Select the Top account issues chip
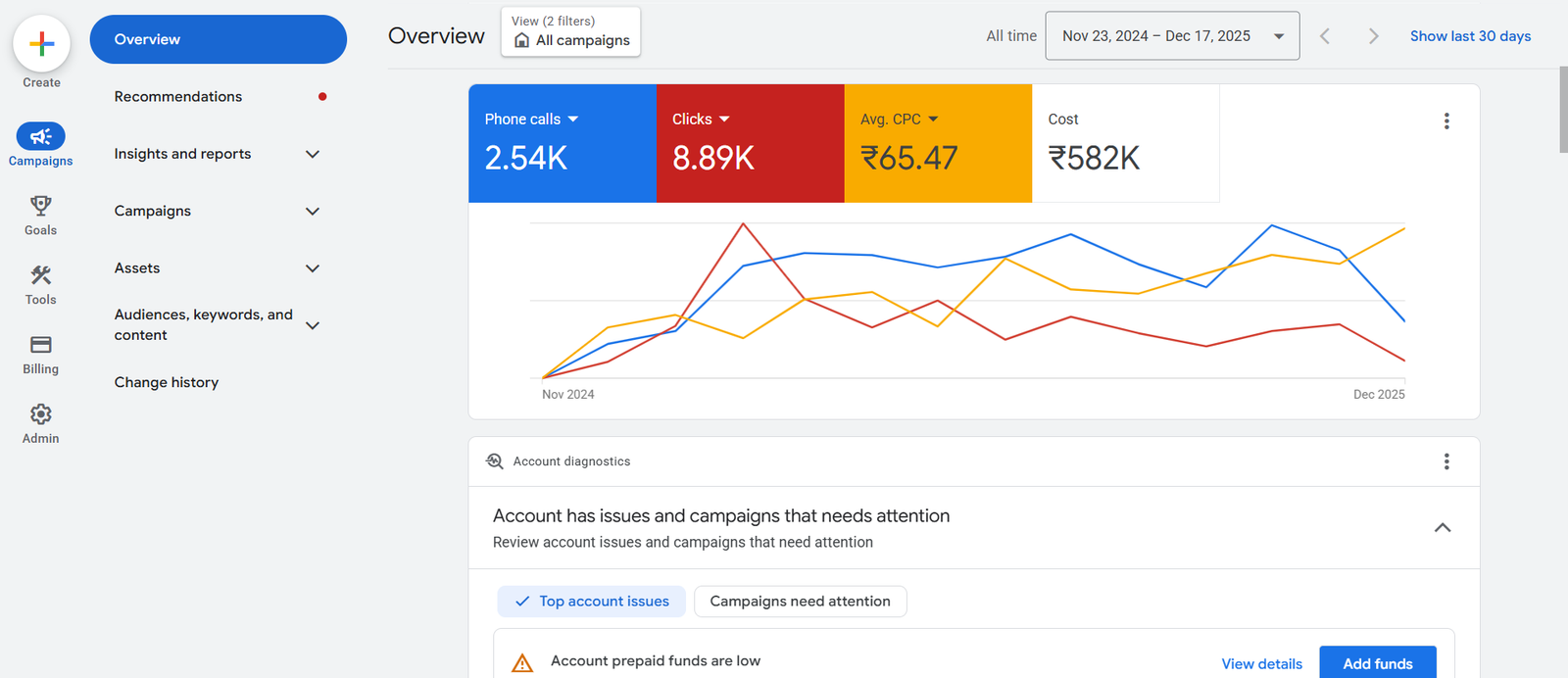Image resolution: width=1568 pixels, height=678 pixels. (591, 602)
